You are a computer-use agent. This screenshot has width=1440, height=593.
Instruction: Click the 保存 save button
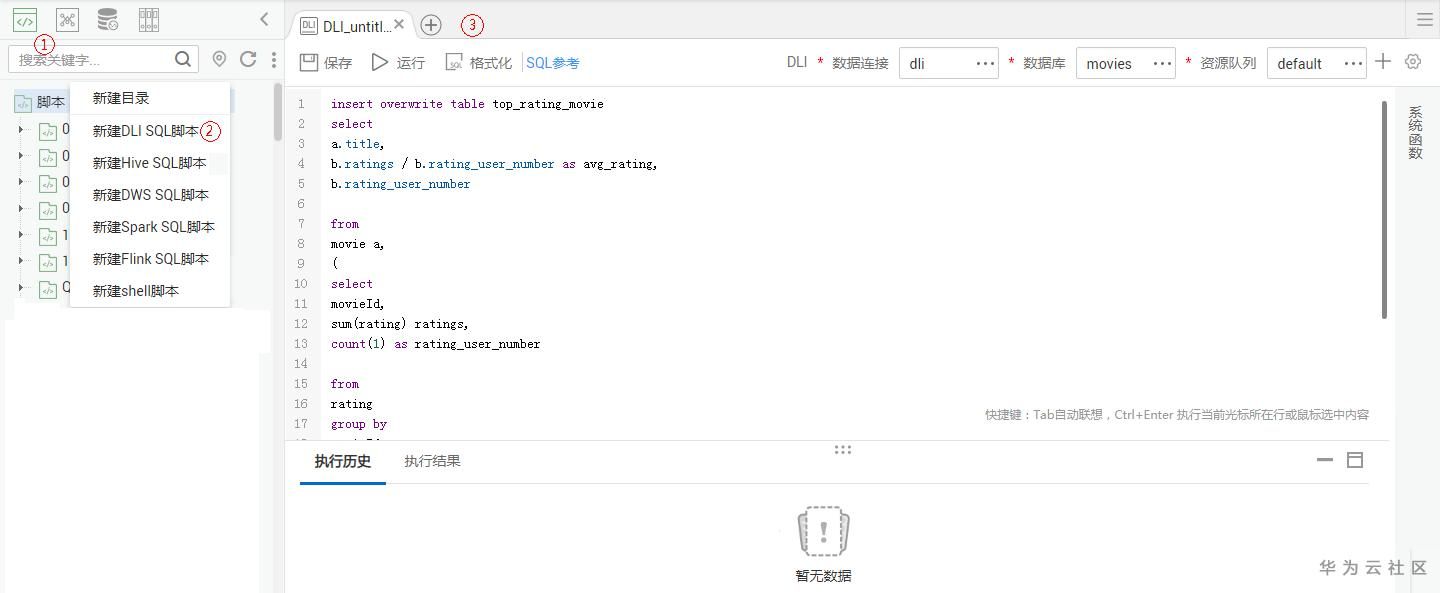click(x=326, y=63)
